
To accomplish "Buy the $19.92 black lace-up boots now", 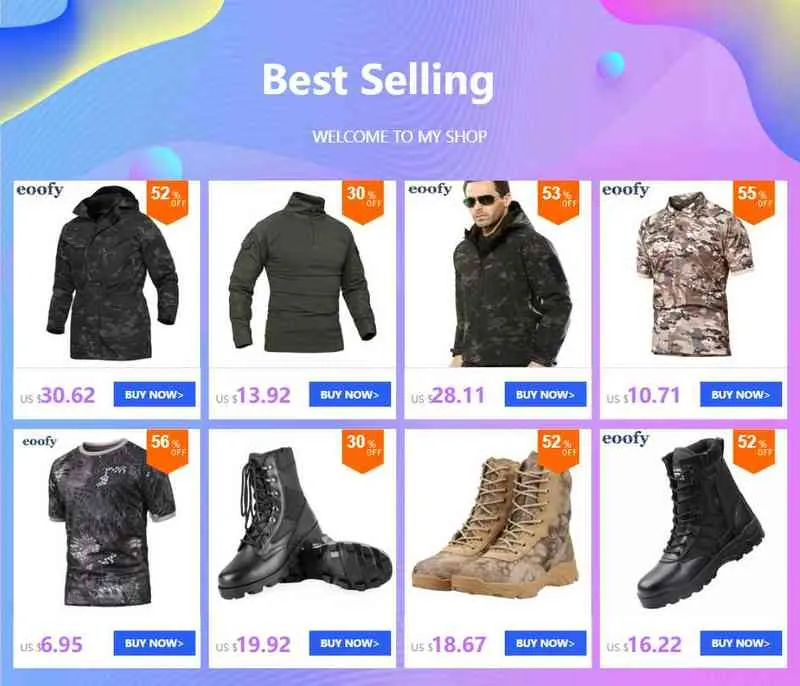I will click(349, 643).
